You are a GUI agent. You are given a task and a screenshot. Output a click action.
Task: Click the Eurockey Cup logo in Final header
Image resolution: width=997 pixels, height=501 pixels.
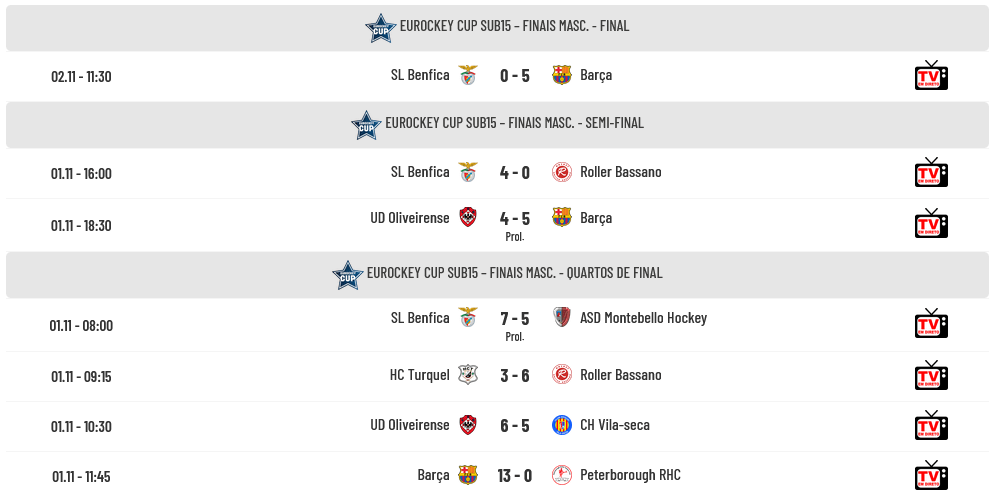(381, 28)
